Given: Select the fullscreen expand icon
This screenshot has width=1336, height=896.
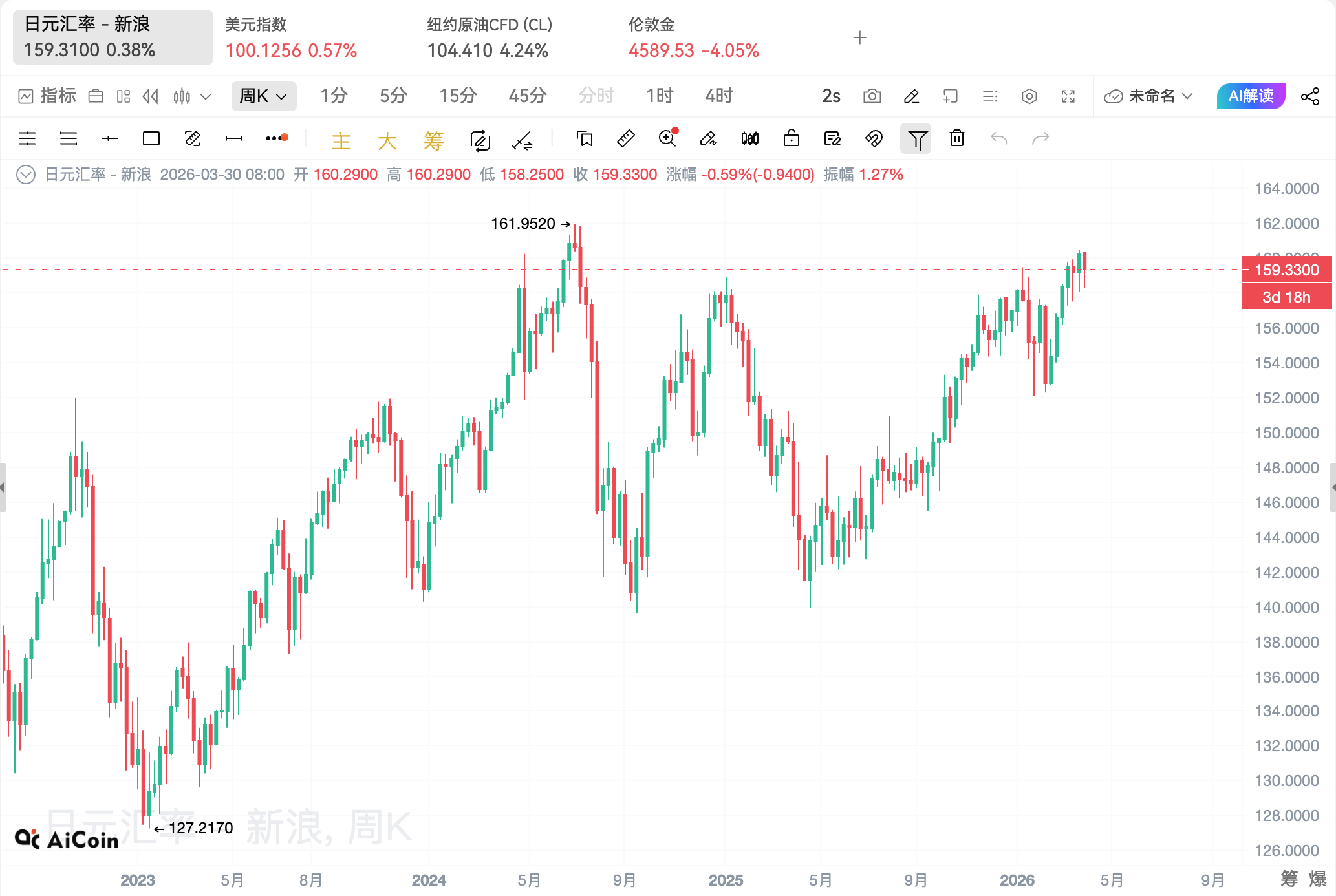Looking at the screenshot, I should (x=1068, y=96).
